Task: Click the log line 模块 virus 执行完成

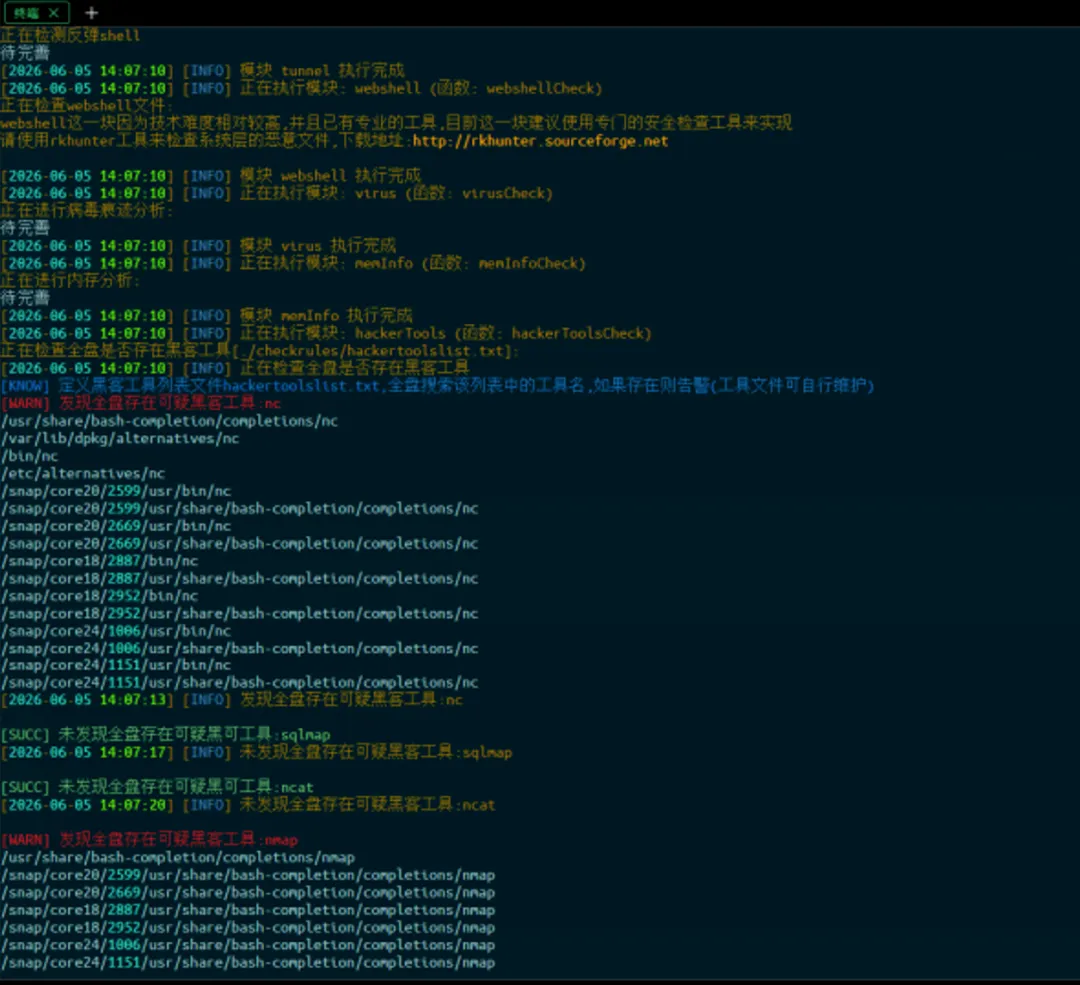Action: [198, 245]
